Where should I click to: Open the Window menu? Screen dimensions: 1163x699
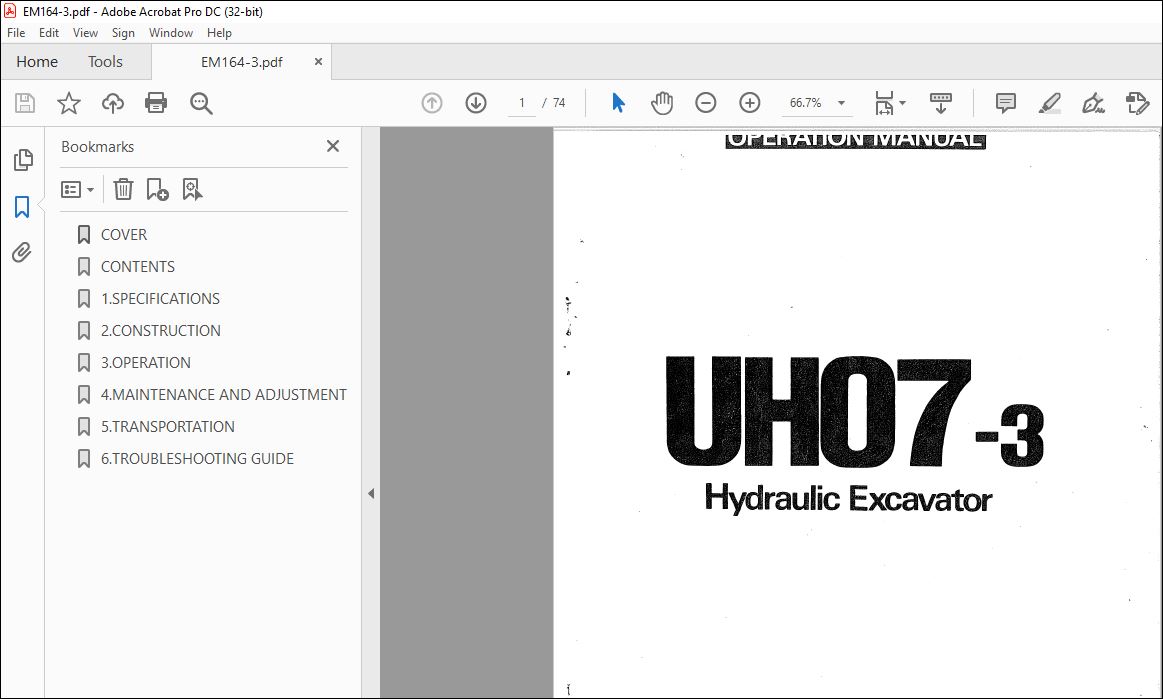point(171,33)
